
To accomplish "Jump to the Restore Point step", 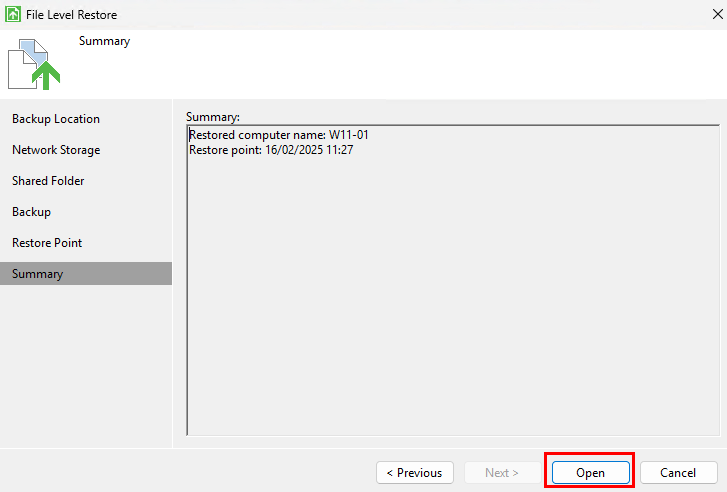I will (47, 243).
